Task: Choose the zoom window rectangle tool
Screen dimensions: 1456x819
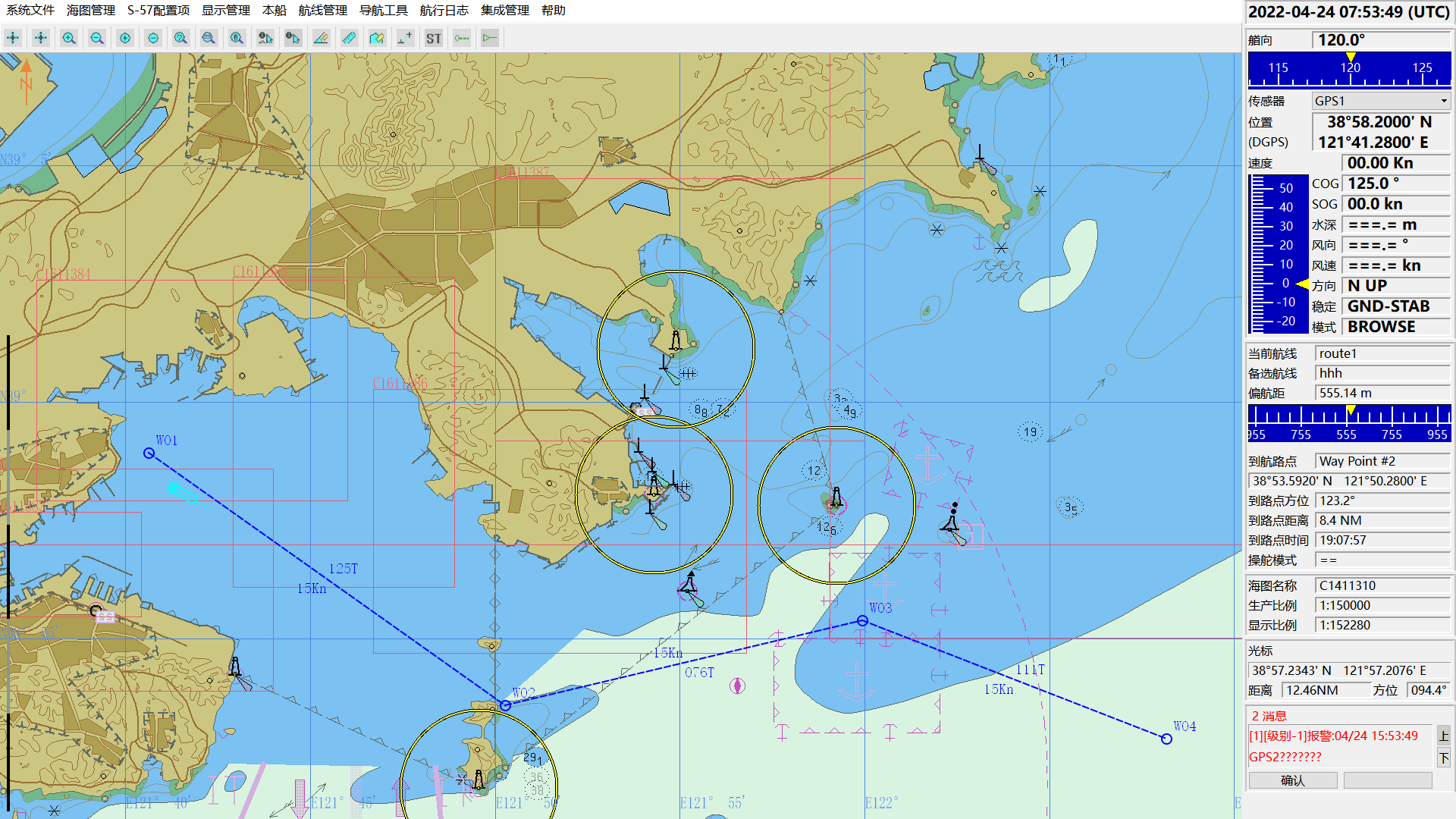Action: pyautogui.click(x=209, y=37)
